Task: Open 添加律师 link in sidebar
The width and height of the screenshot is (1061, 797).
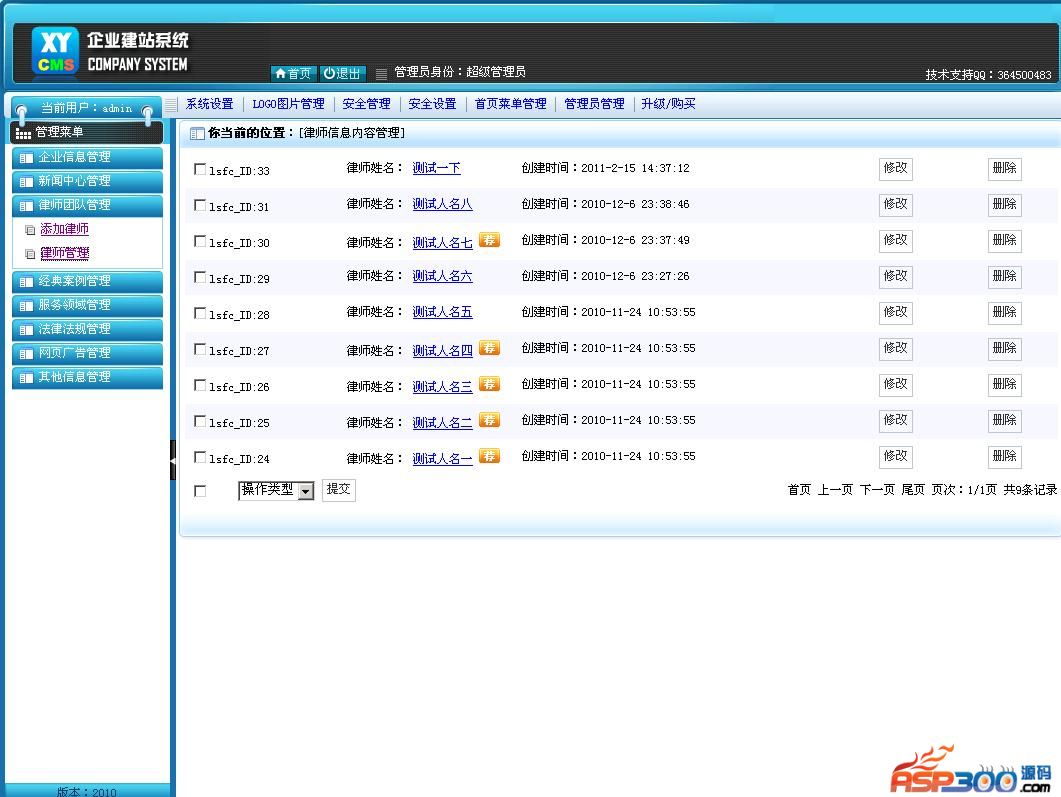Action: pyautogui.click(x=64, y=229)
